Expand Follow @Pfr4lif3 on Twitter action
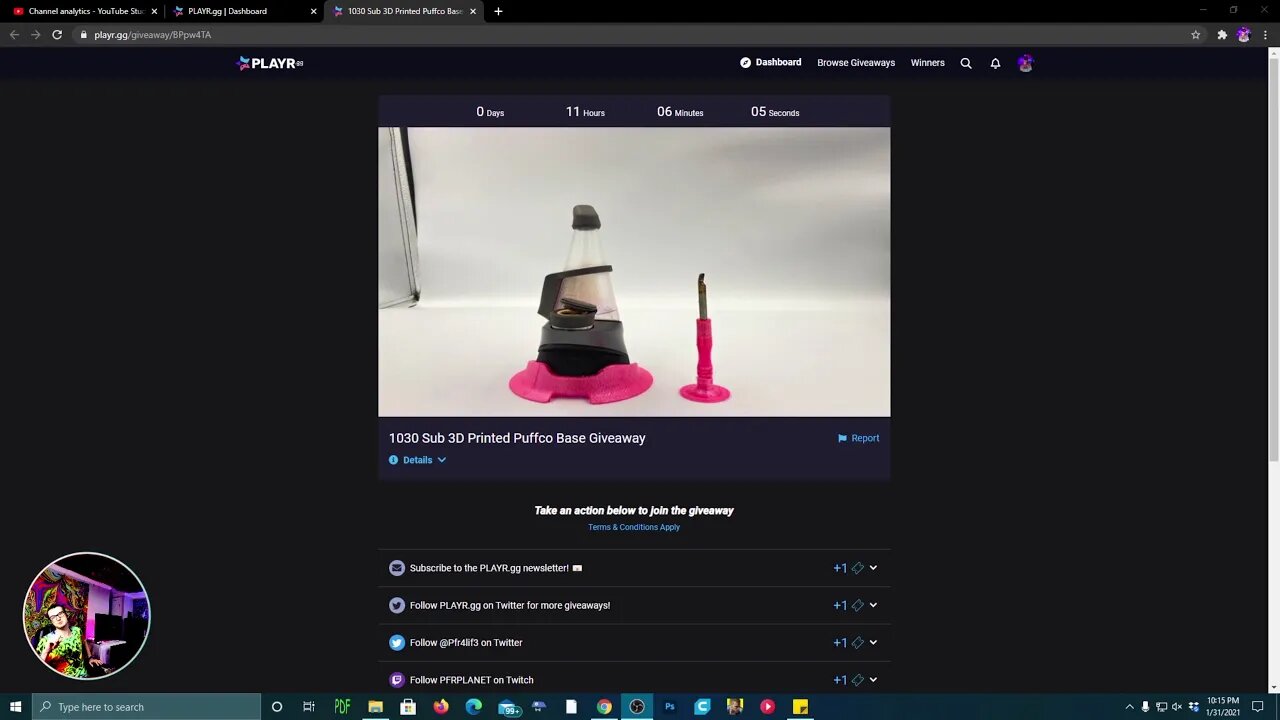The height and width of the screenshot is (720, 1280). tap(873, 643)
